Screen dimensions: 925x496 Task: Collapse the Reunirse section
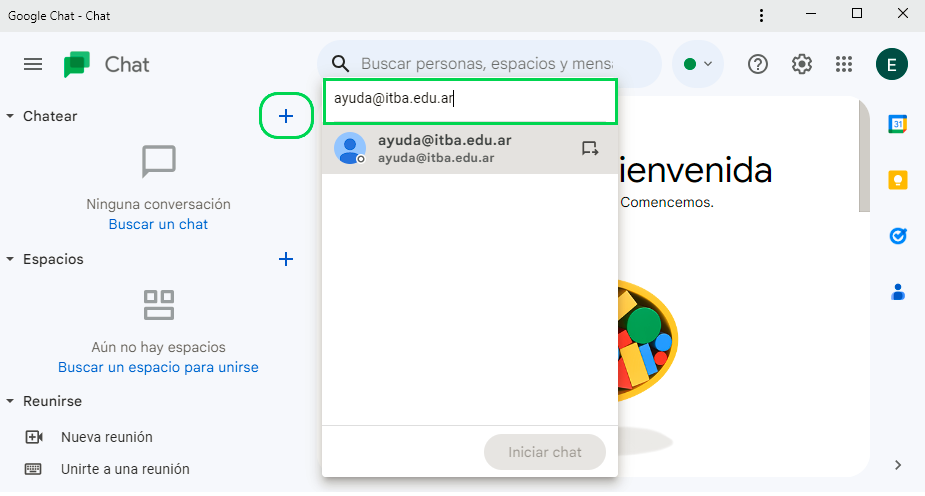(x=11, y=401)
